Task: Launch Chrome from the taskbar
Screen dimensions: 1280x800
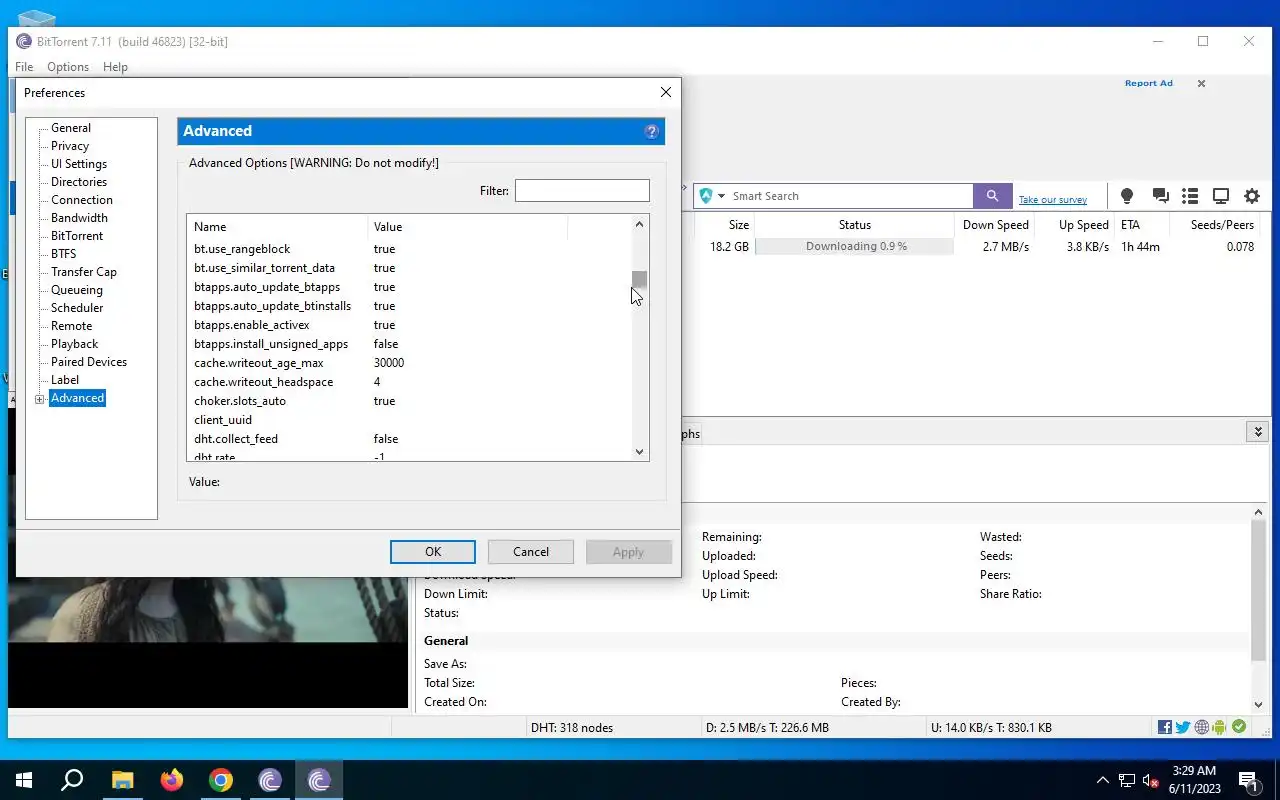Action: (221, 780)
